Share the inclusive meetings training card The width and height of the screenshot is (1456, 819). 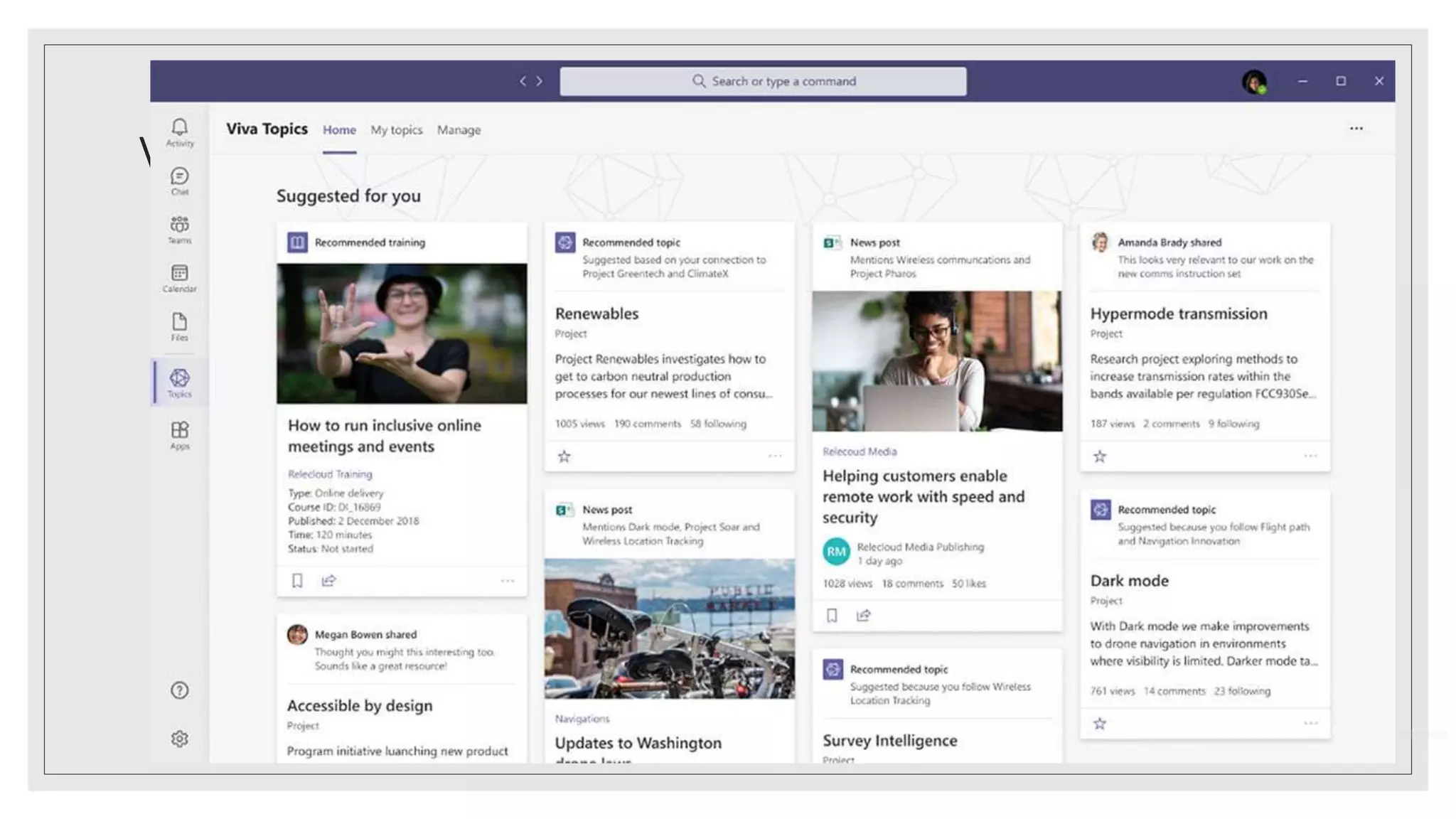click(328, 581)
